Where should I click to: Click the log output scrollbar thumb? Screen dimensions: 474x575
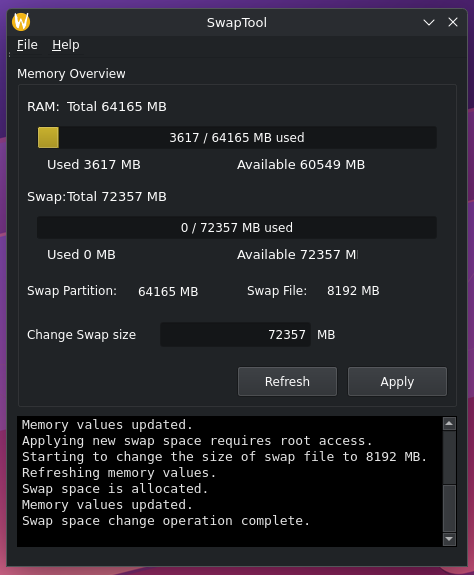tap(449, 508)
